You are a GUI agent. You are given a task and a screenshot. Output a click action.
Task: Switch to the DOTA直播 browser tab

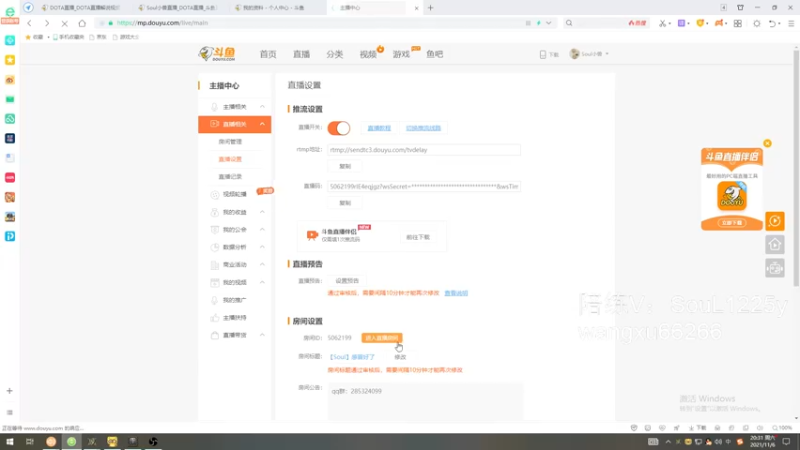81,8
